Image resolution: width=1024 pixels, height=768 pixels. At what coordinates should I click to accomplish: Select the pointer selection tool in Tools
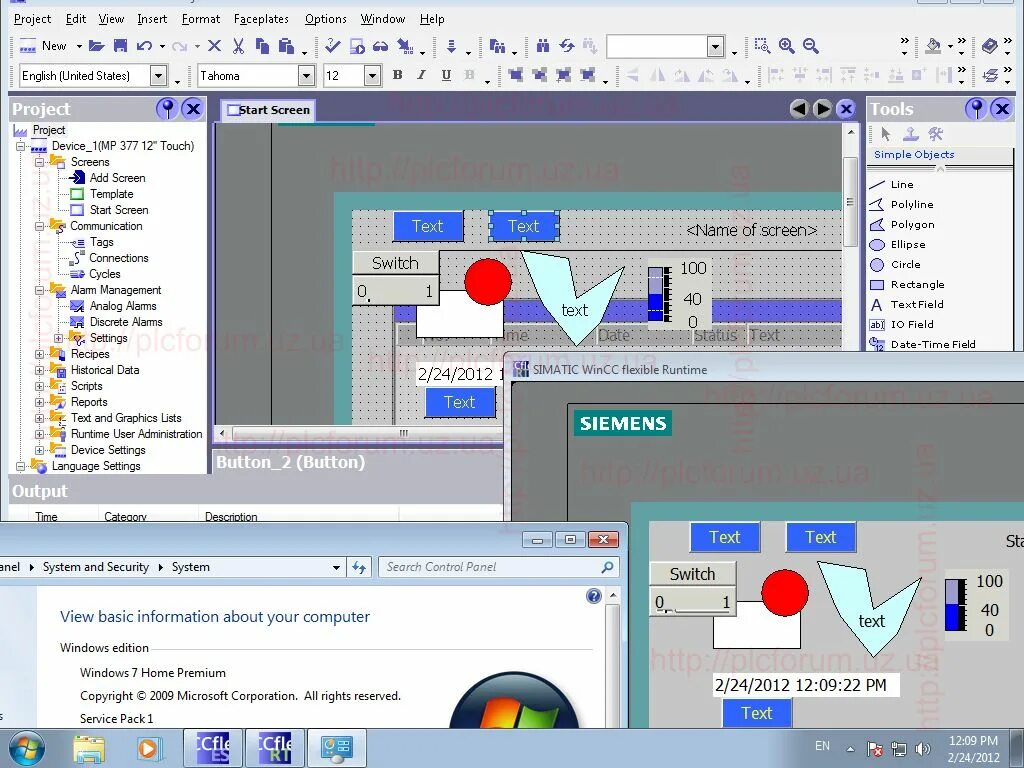pyautogui.click(x=886, y=134)
